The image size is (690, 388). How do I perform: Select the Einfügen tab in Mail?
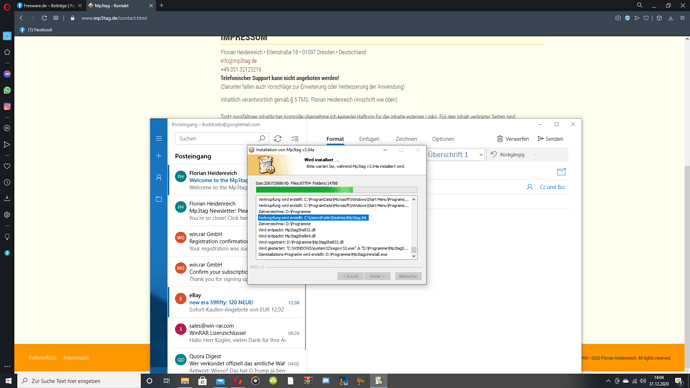pyautogui.click(x=369, y=139)
